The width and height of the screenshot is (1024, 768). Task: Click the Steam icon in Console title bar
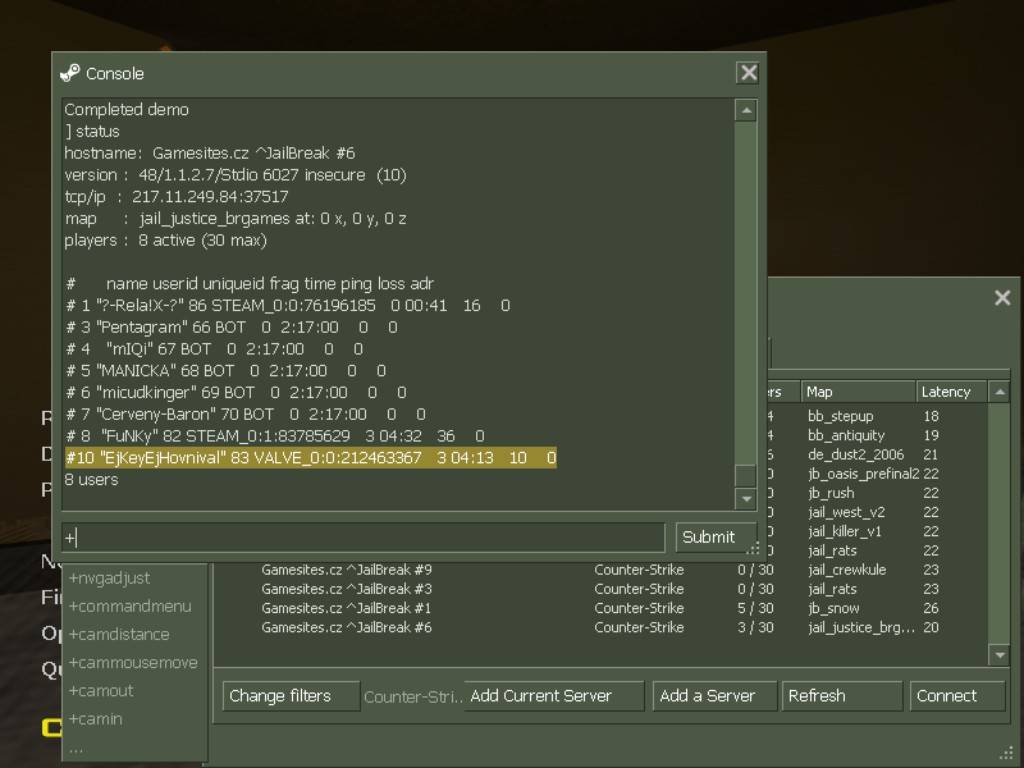70,73
